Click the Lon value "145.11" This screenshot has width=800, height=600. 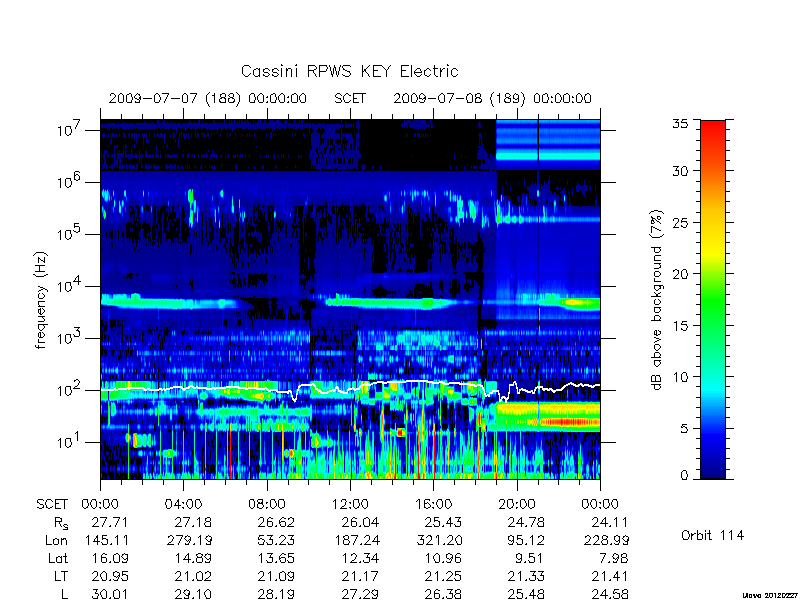(107, 540)
